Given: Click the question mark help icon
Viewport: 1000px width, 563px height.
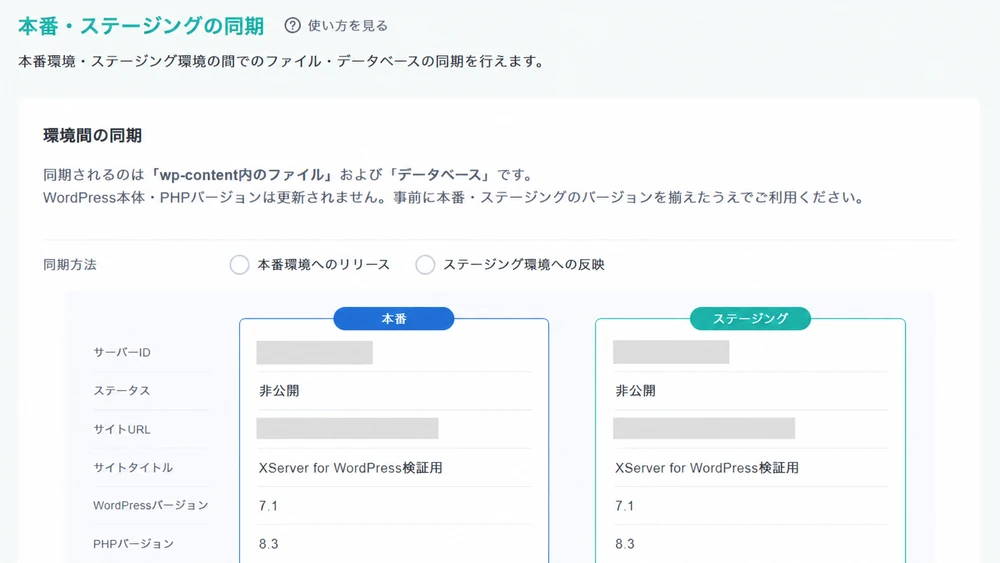Looking at the screenshot, I should click(x=292, y=26).
